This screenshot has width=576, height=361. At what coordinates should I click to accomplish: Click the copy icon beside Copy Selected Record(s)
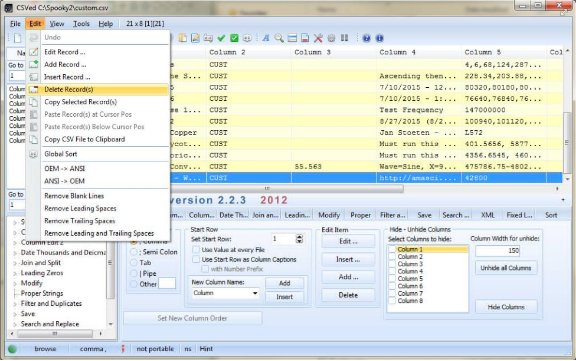pos(33,102)
